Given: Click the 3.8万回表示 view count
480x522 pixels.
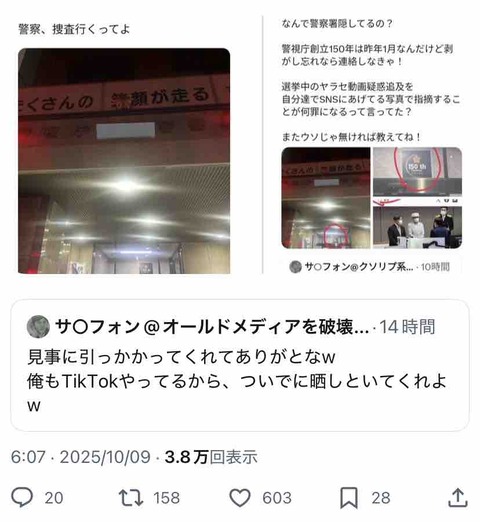Looking at the screenshot, I should pos(211,457).
